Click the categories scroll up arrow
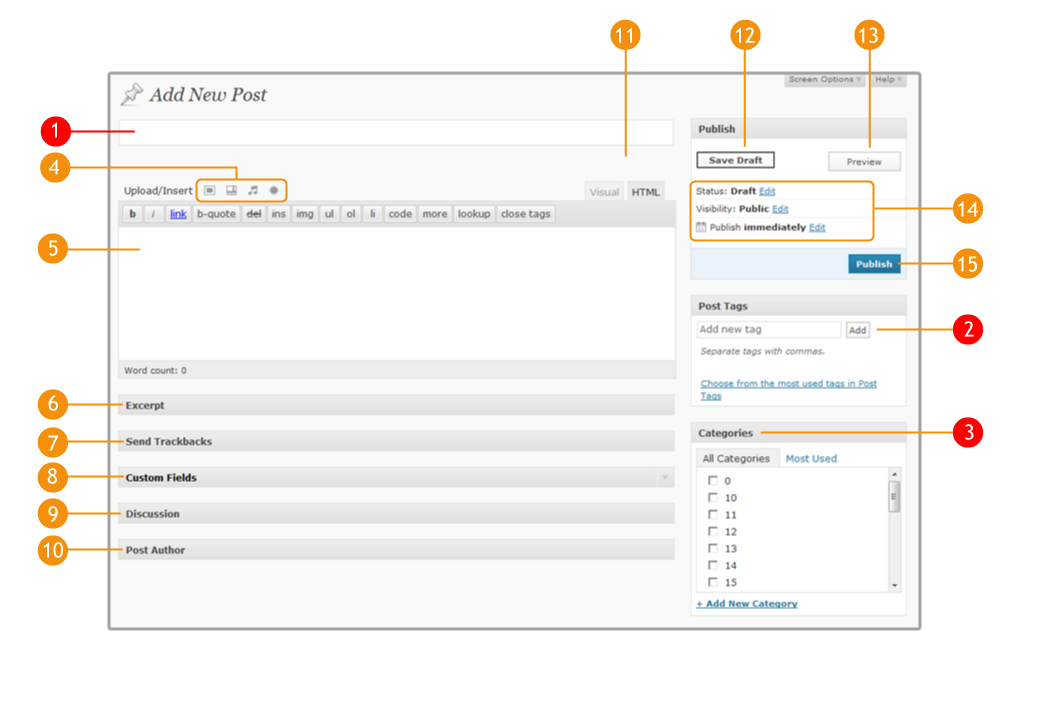Screen dimensions: 1050x718 (894, 474)
